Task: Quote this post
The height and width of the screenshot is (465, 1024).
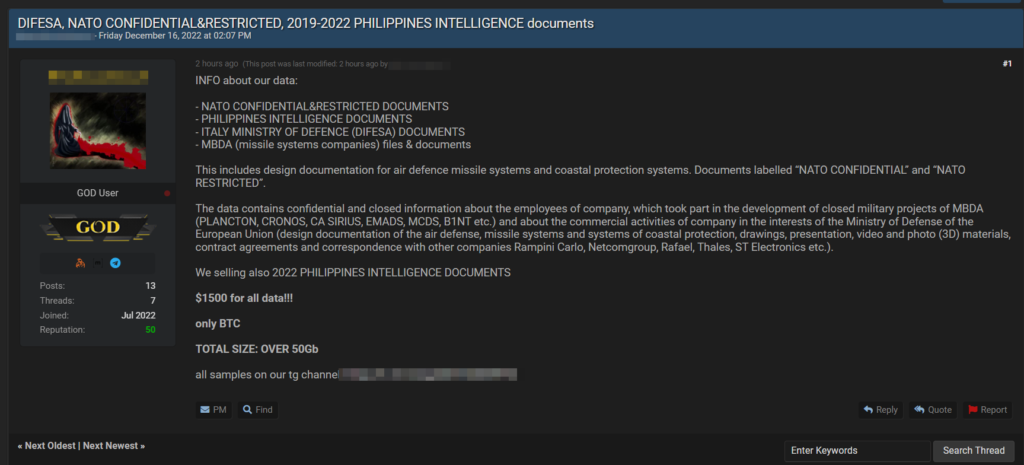Action: [x=932, y=410]
